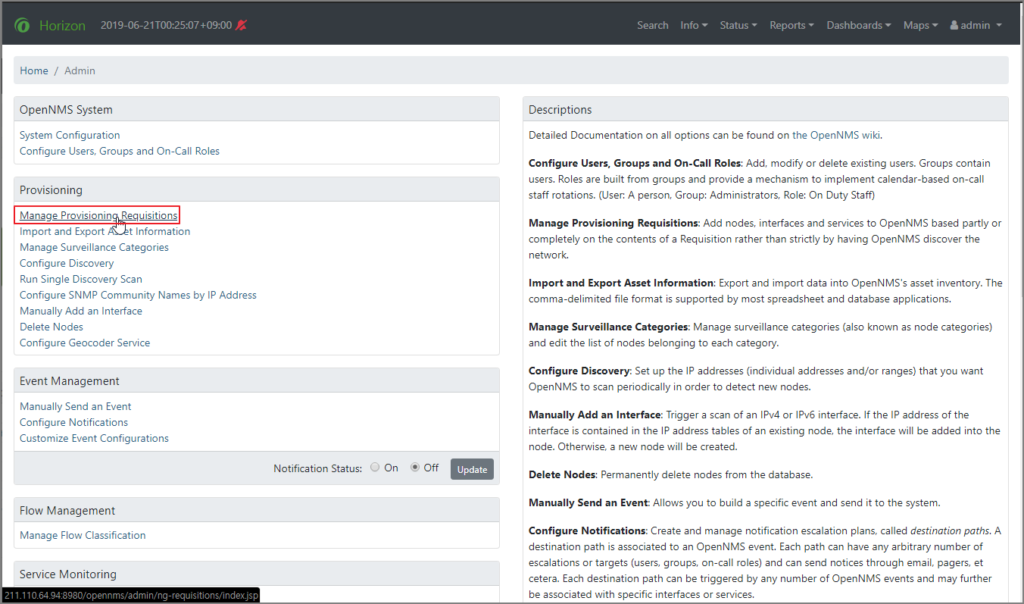Click the bold Configure Notifications description term
The image size is (1024, 604).
click(587, 531)
